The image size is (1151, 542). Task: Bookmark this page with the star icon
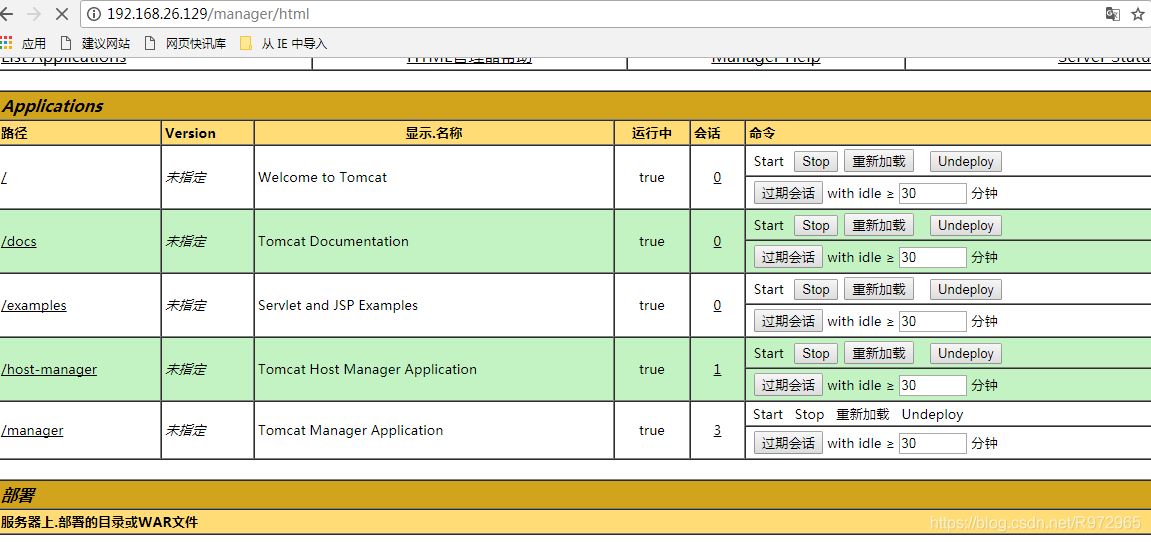pyautogui.click(x=1139, y=14)
